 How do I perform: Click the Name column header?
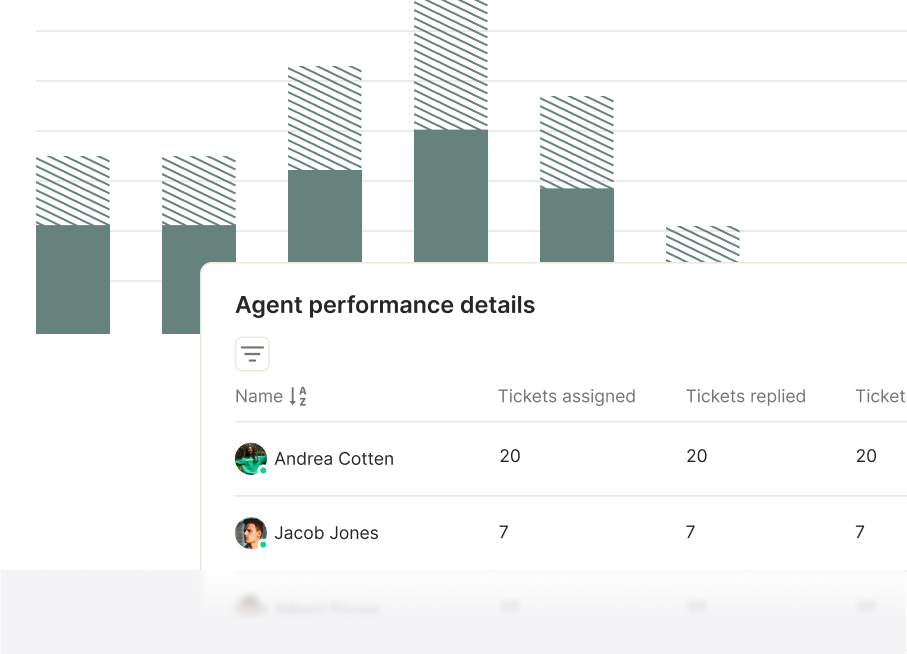(x=259, y=396)
